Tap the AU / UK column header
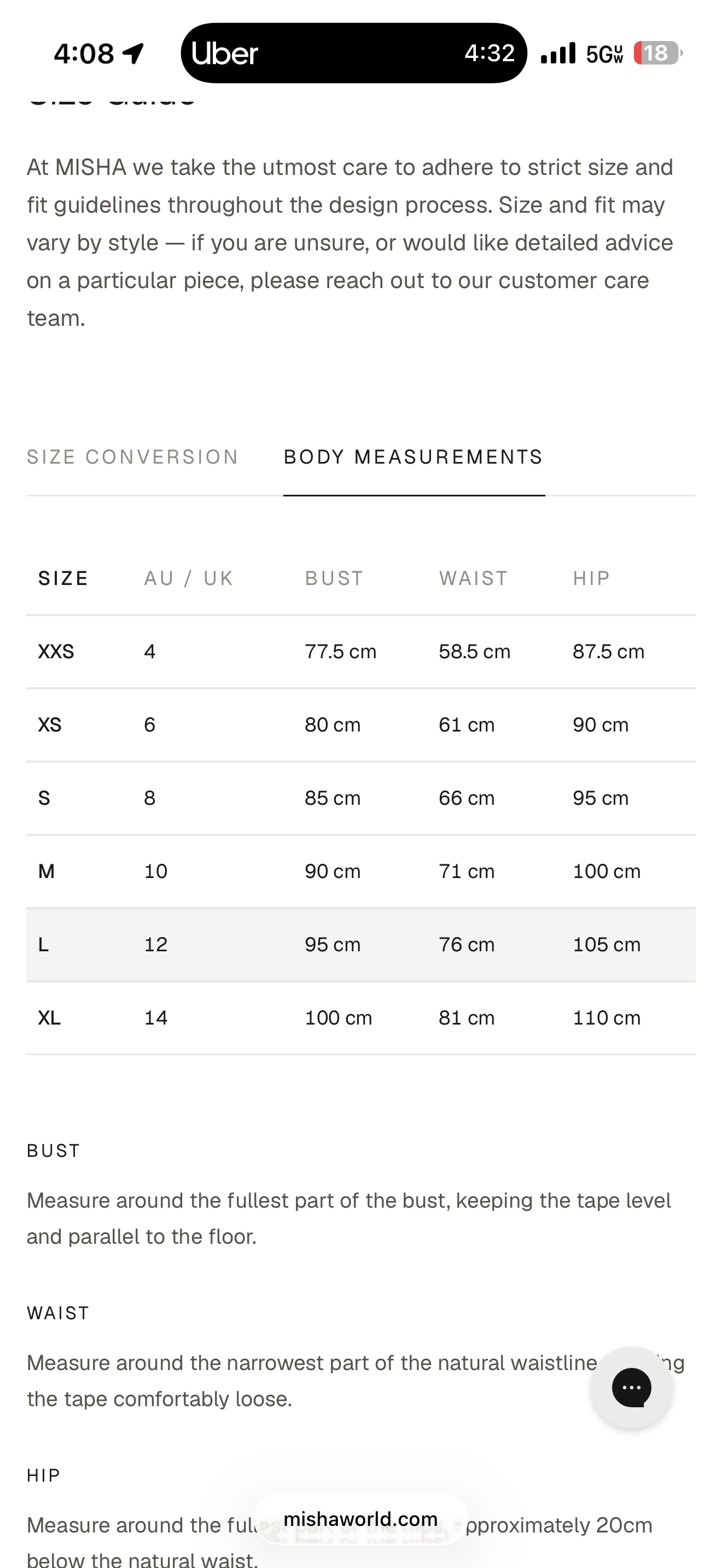Screen dimensions: 722x1568 (x=189, y=578)
